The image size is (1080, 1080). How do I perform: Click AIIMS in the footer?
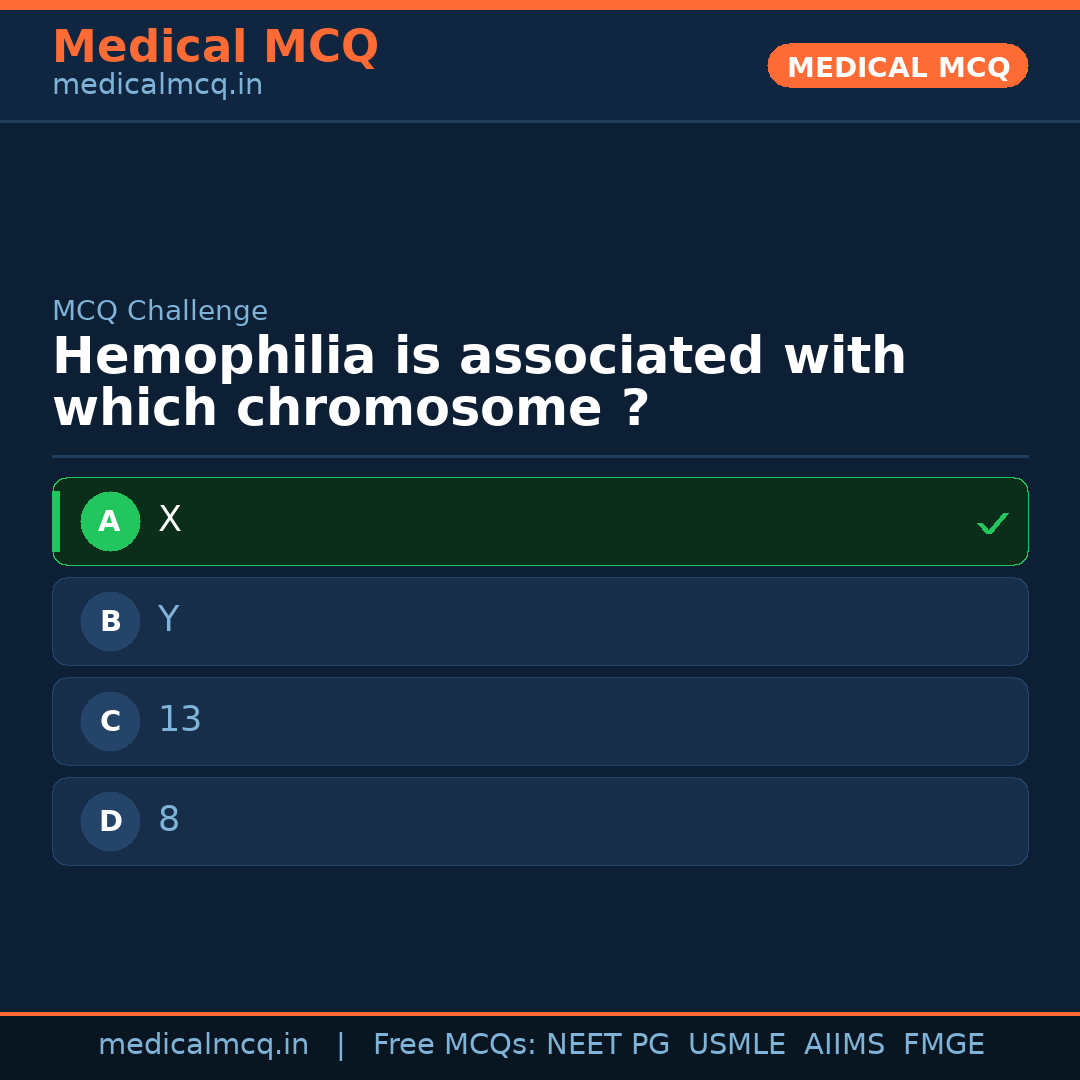pyautogui.click(x=844, y=1045)
